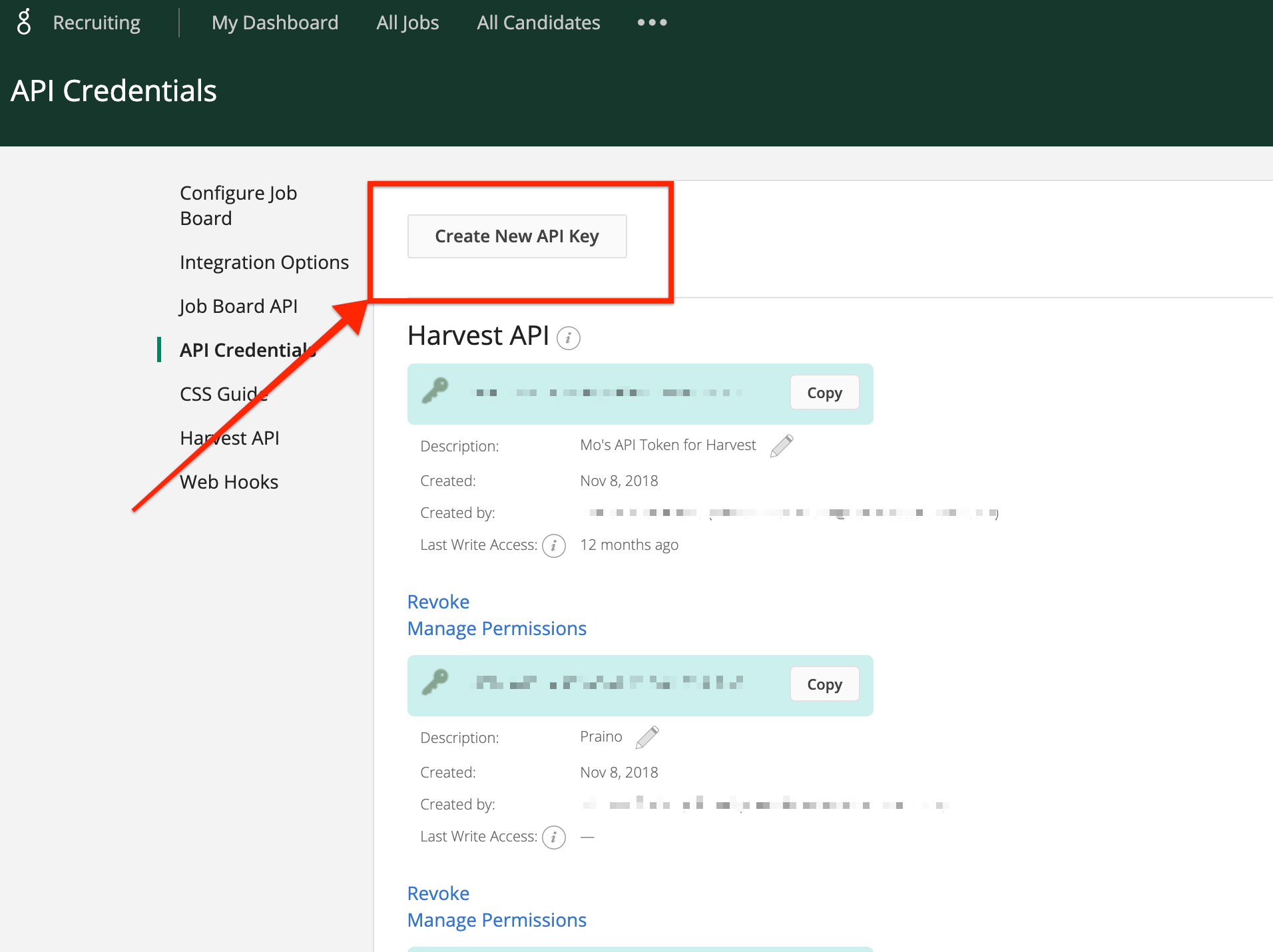1273x952 pixels.
Task: Open All Candidates page
Action: click(539, 23)
